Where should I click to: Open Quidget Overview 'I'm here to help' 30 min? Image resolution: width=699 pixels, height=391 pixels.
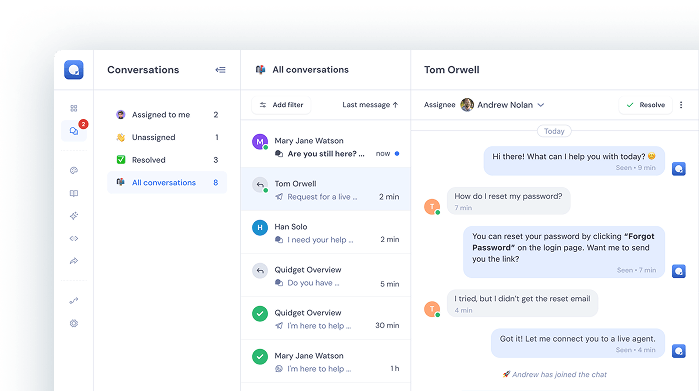pyautogui.click(x=325, y=319)
